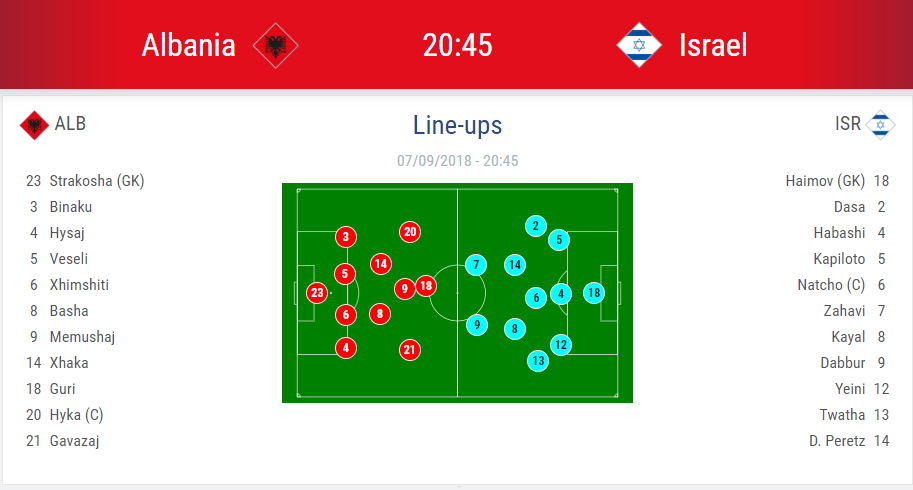The height and width of the screenshot is (490, 913).
Task: Click red player marker number 14
Action: tap(381, 264)
